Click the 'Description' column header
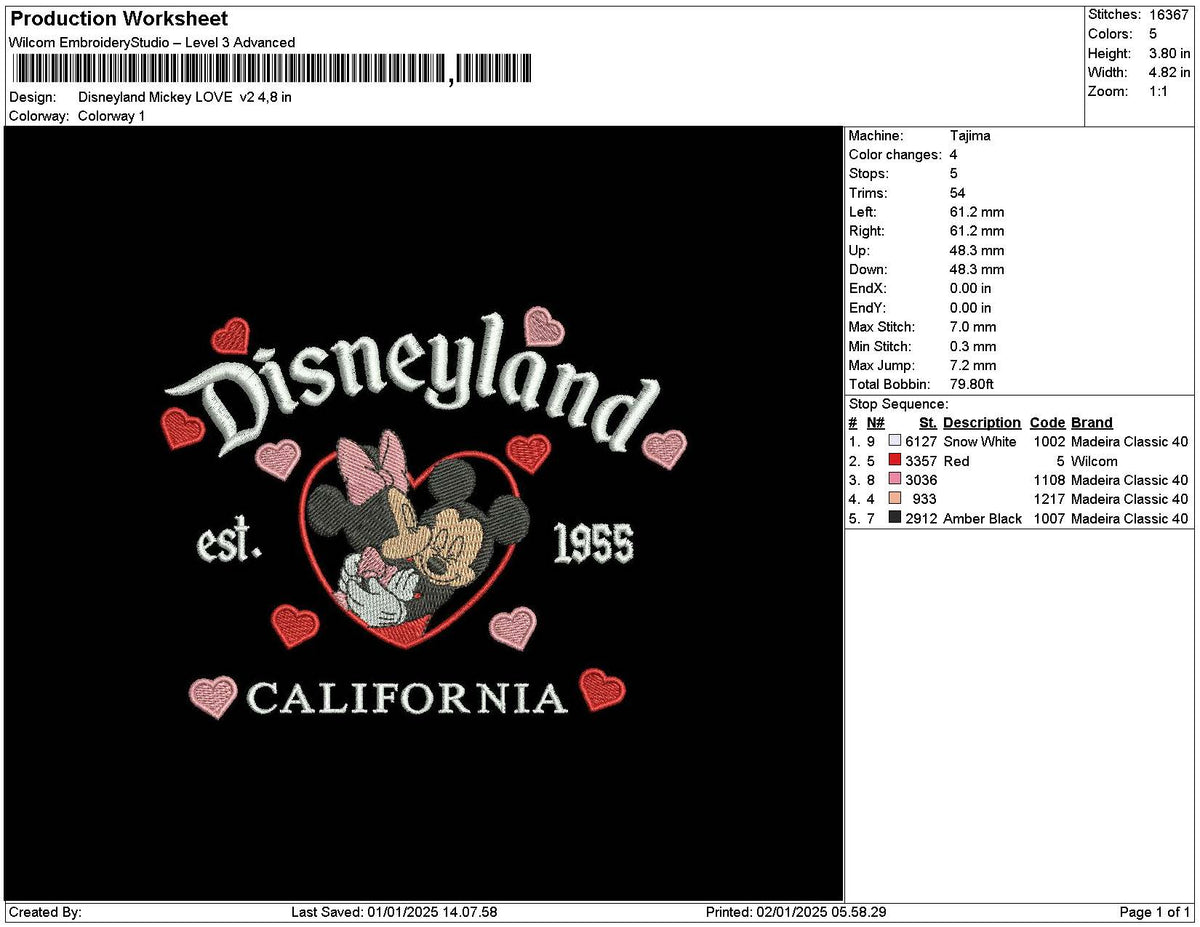Screen dimensions: 1200x927 point(982,423)
